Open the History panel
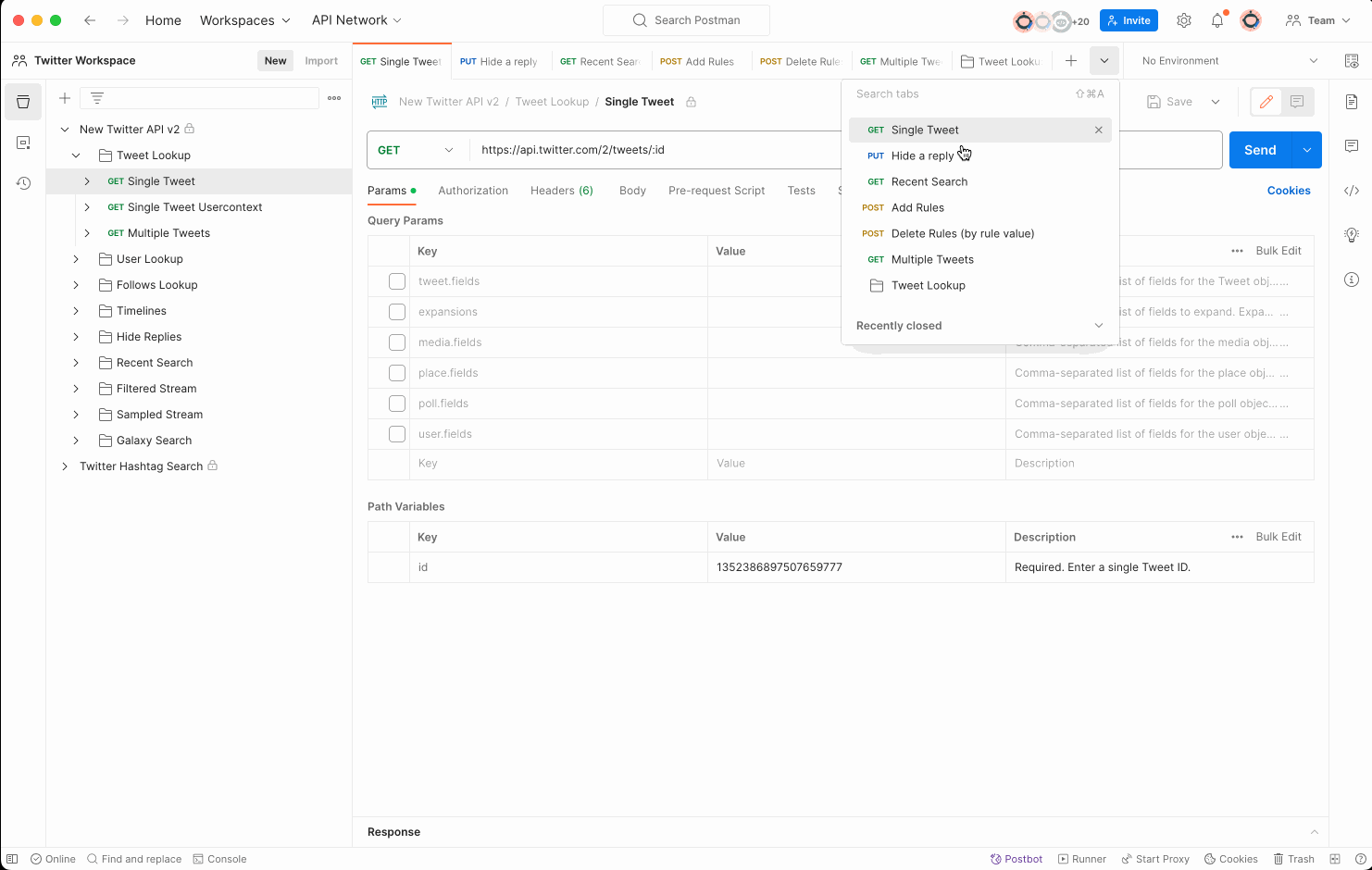This screenshot has width=1372, height=870. tap(23, 183)
